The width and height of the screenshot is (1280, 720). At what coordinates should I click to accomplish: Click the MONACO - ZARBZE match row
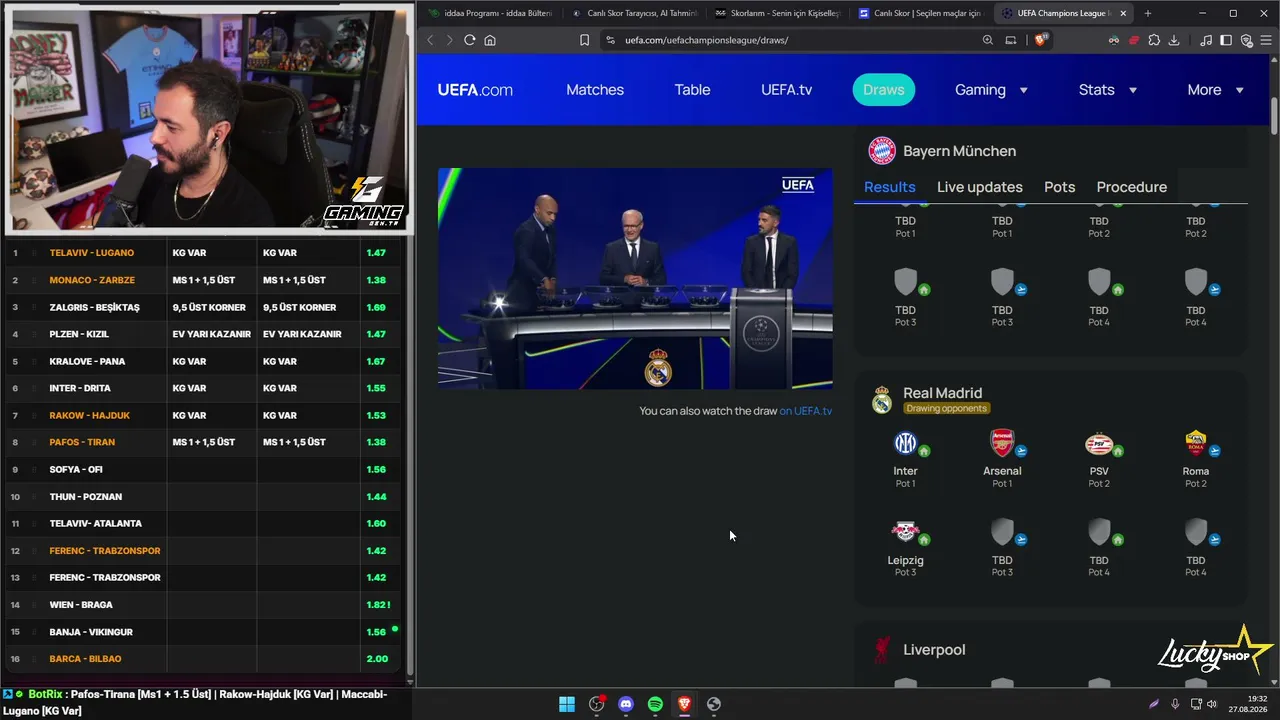point(203,280)
